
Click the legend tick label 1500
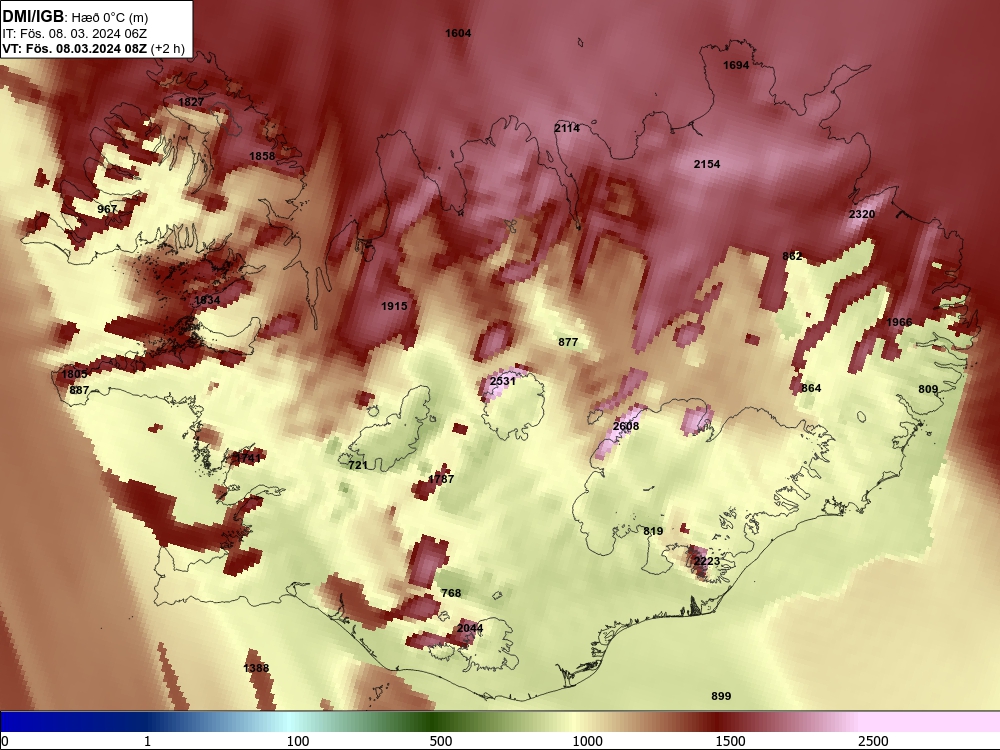(x=730, y=741)
